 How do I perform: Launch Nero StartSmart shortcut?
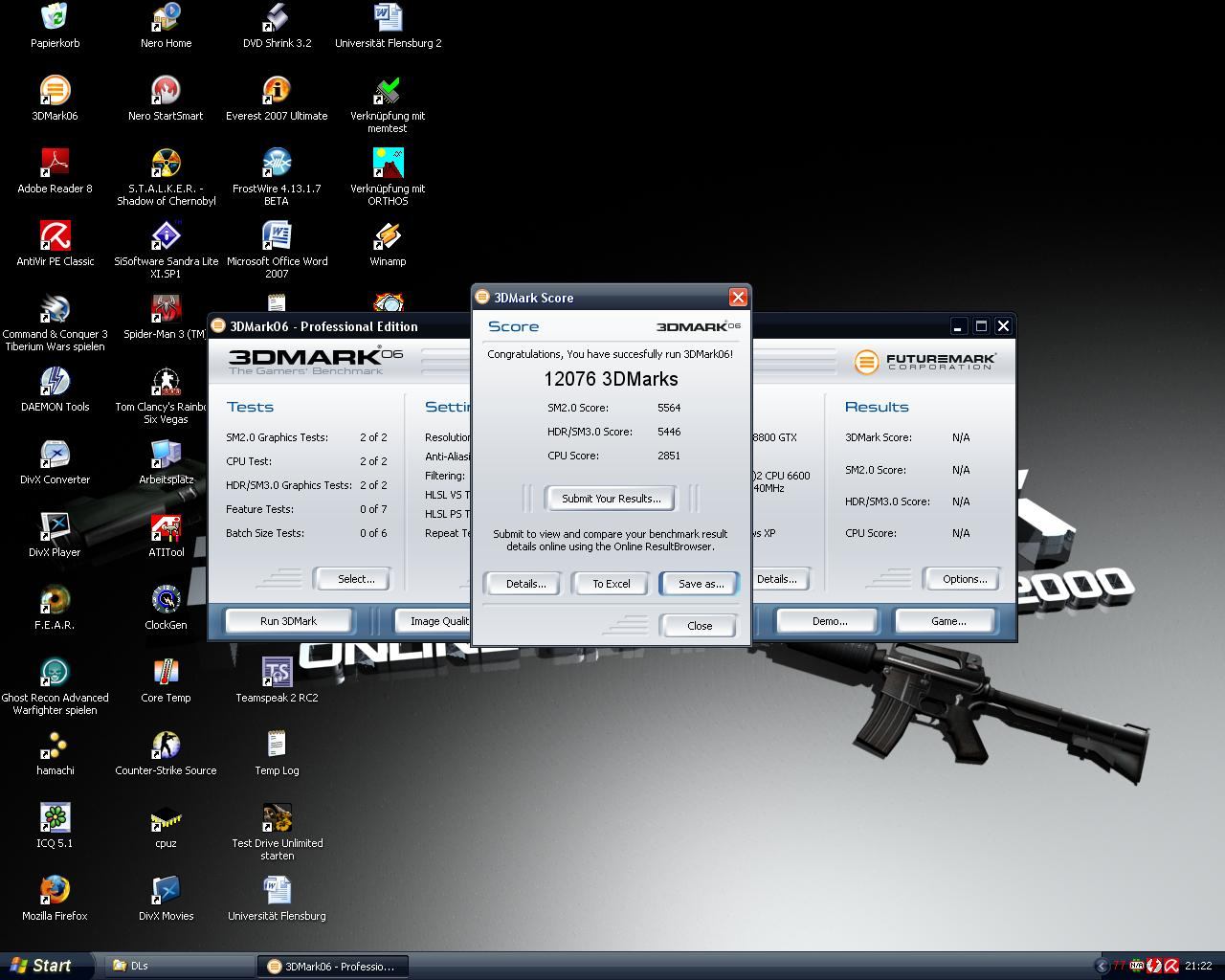[x=166, y=90]
